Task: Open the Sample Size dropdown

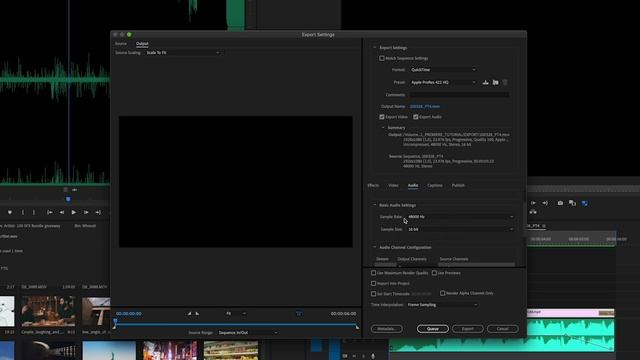Action: pyautogui.click(x=460, y=229)
